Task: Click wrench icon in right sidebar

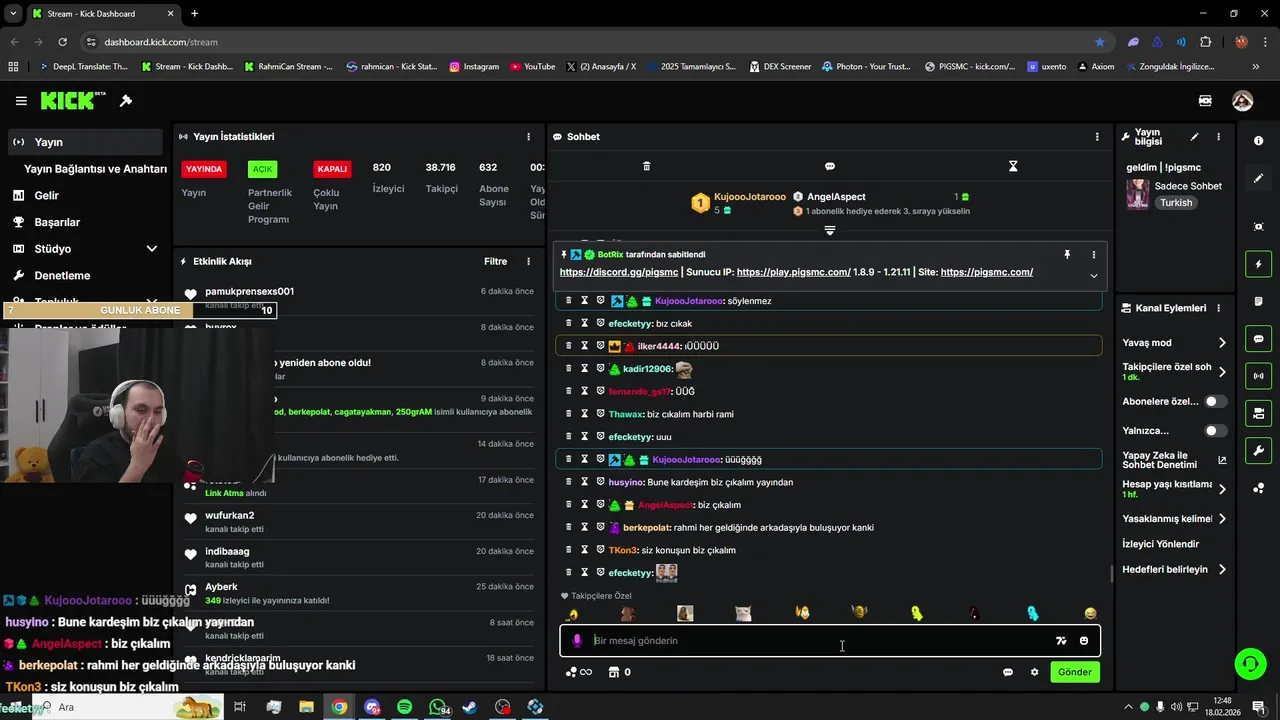Action: (1258, 451)
